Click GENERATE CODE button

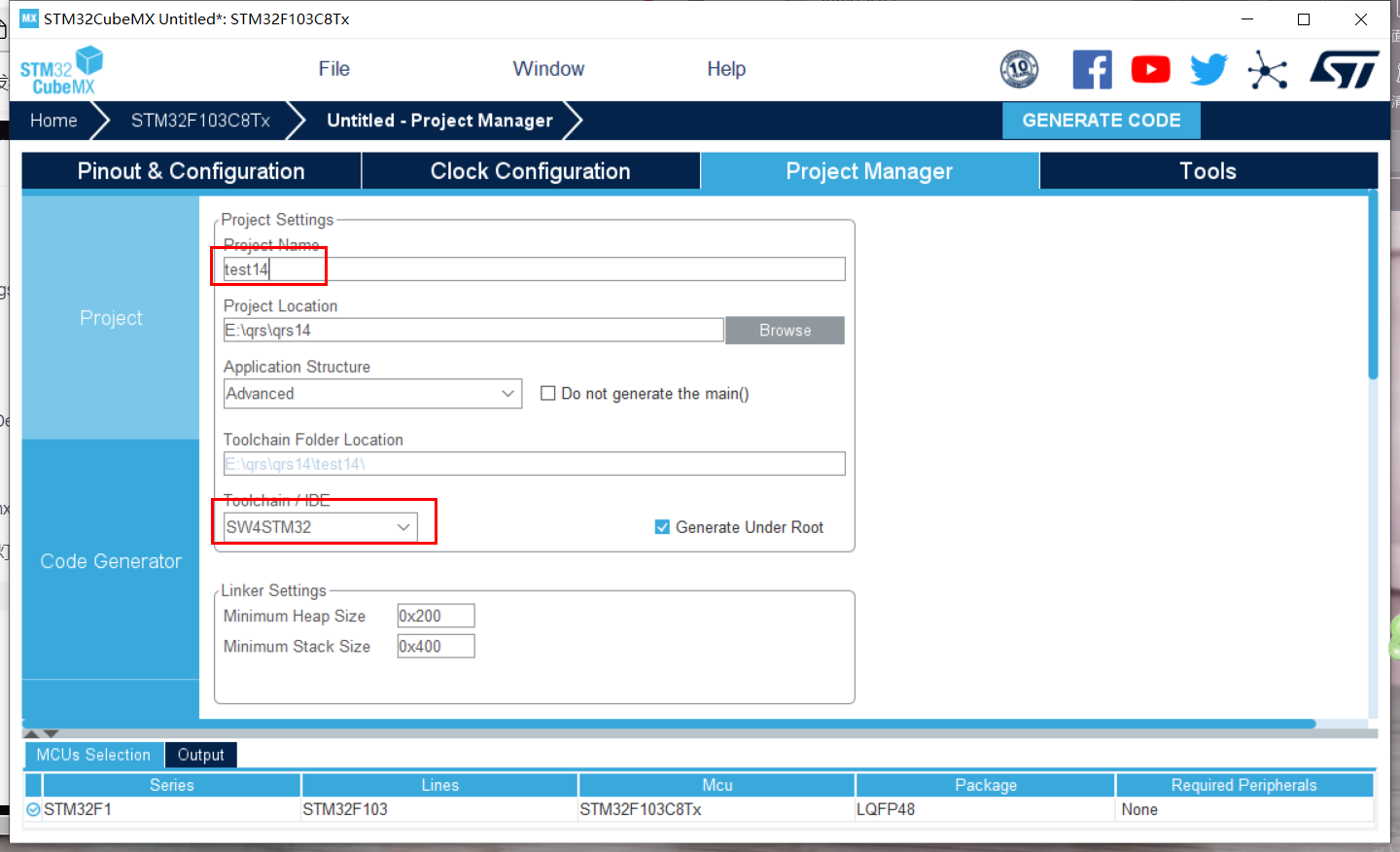[1101, 121]
